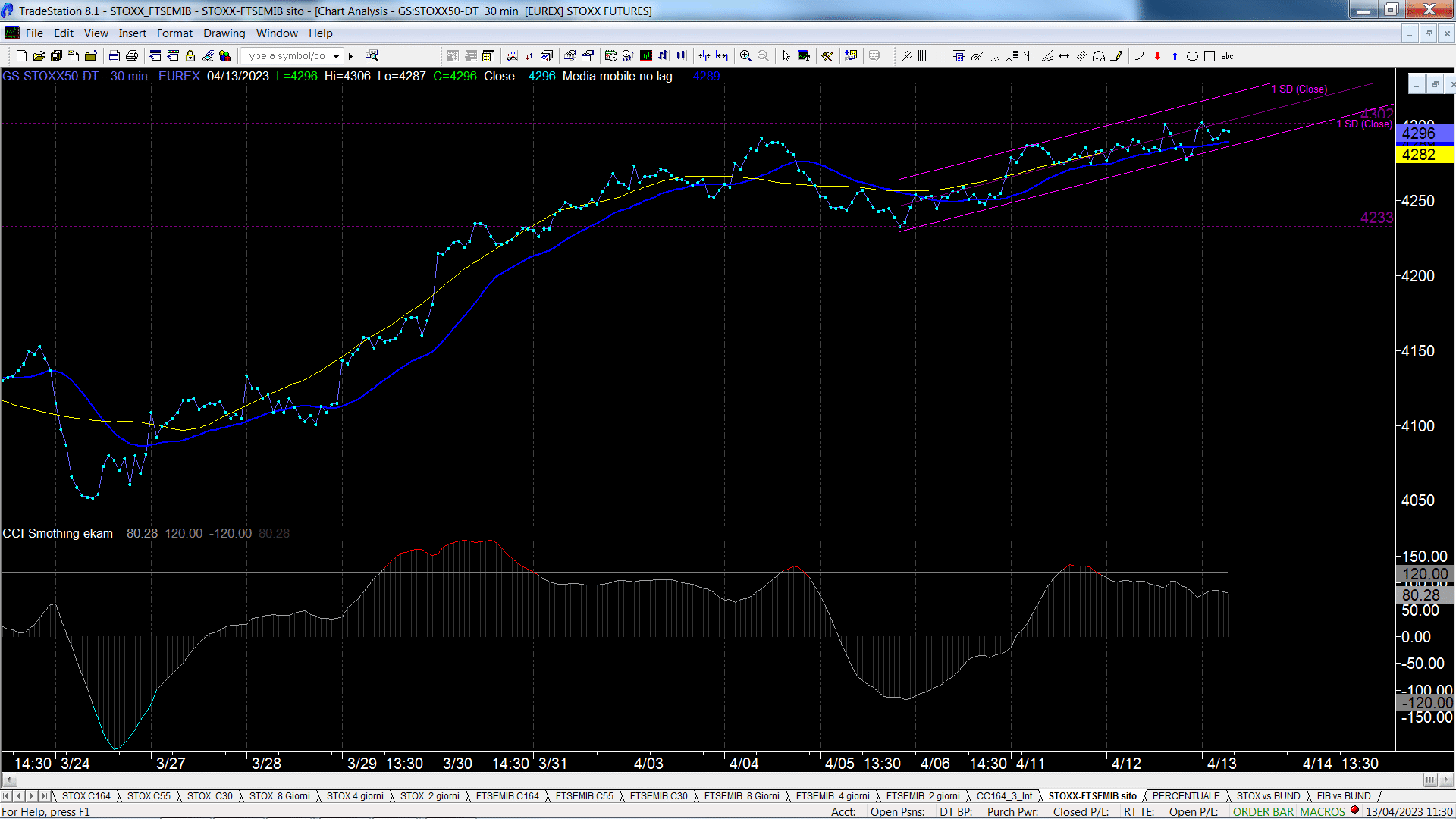Click the colored cubes toolbar icon

pos(224,55)
